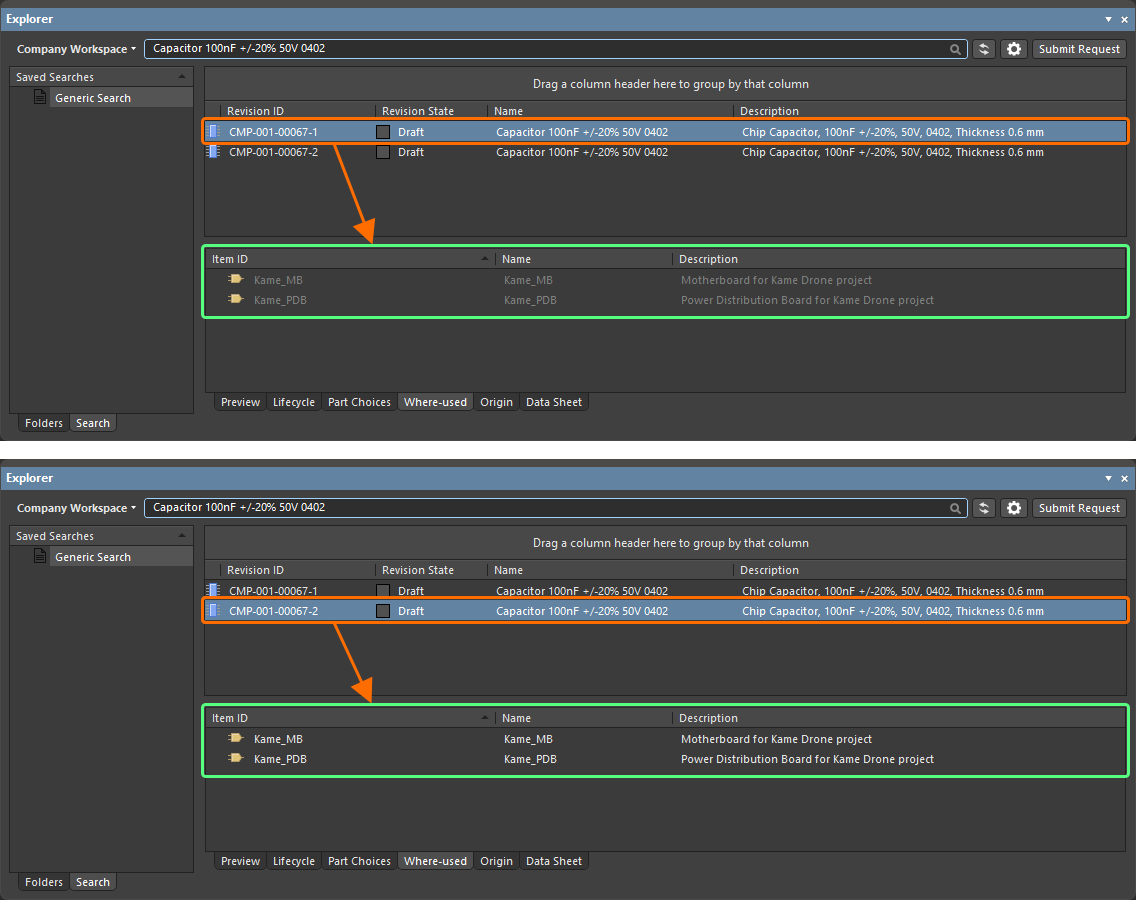Click the refresh icon in the lower Explorer panel
Viewport: 1136px width, 900px height.
click(984, 508)
